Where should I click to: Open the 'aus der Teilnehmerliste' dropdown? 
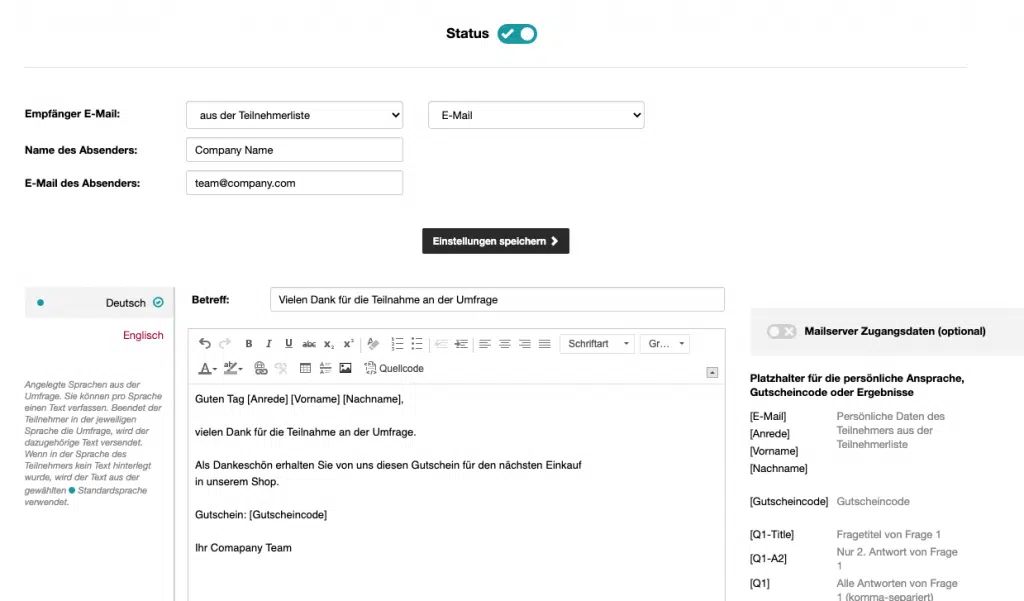[x=295, y=115]
